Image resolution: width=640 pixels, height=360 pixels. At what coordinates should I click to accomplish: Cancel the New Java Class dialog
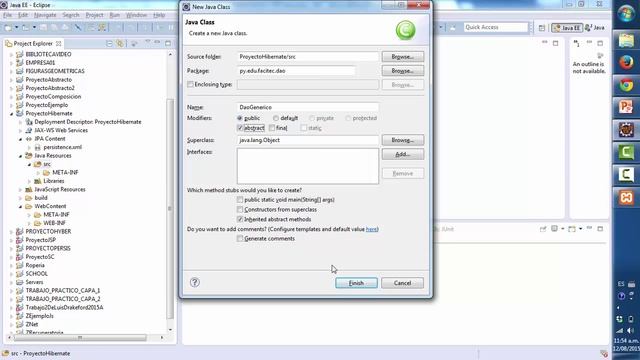tap(402, 283)
